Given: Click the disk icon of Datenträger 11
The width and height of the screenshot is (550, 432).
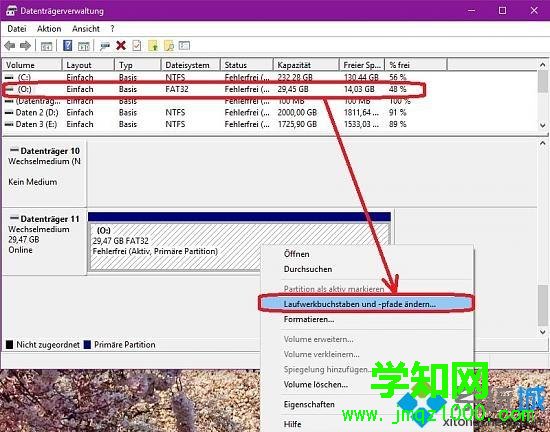Looking at the screenshot, I should pos(14,218).
